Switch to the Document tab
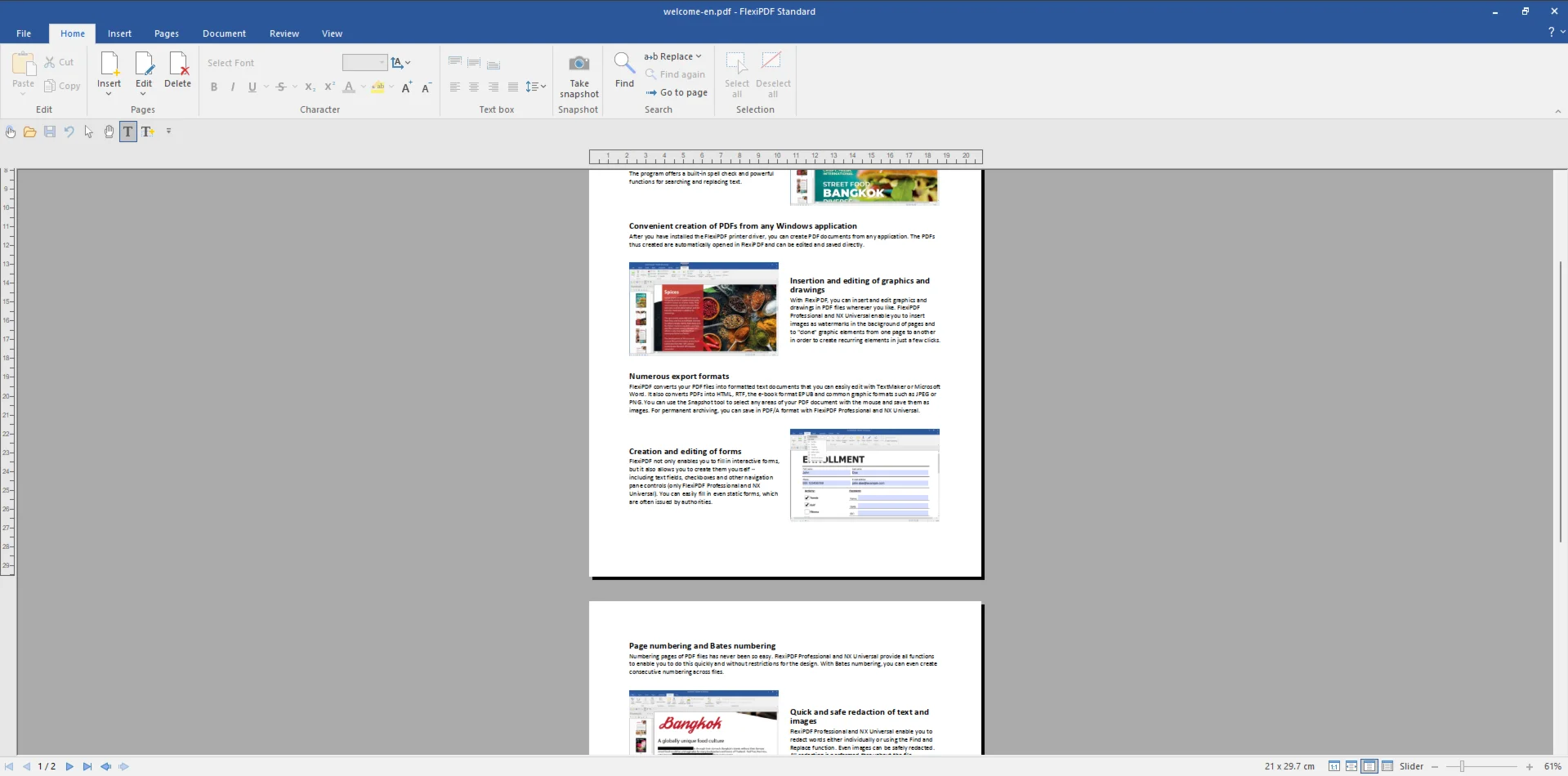Viewport: 1568px width, 776px height. (224, 33)
